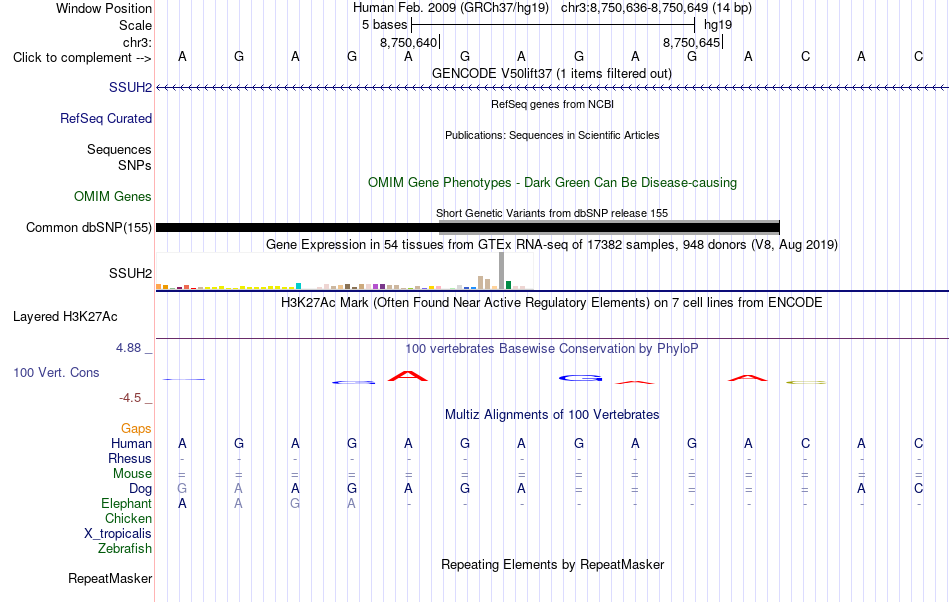Click the tall gray bar in GTEx chart
The image size is (950, 602).
point(501,271)
